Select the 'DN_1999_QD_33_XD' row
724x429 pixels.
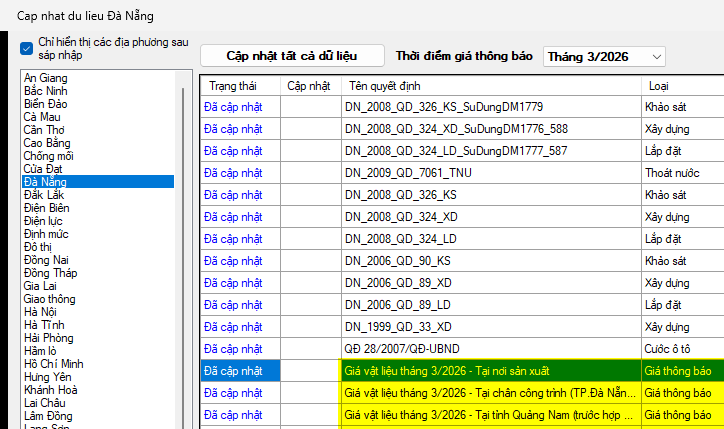(490, 326)
